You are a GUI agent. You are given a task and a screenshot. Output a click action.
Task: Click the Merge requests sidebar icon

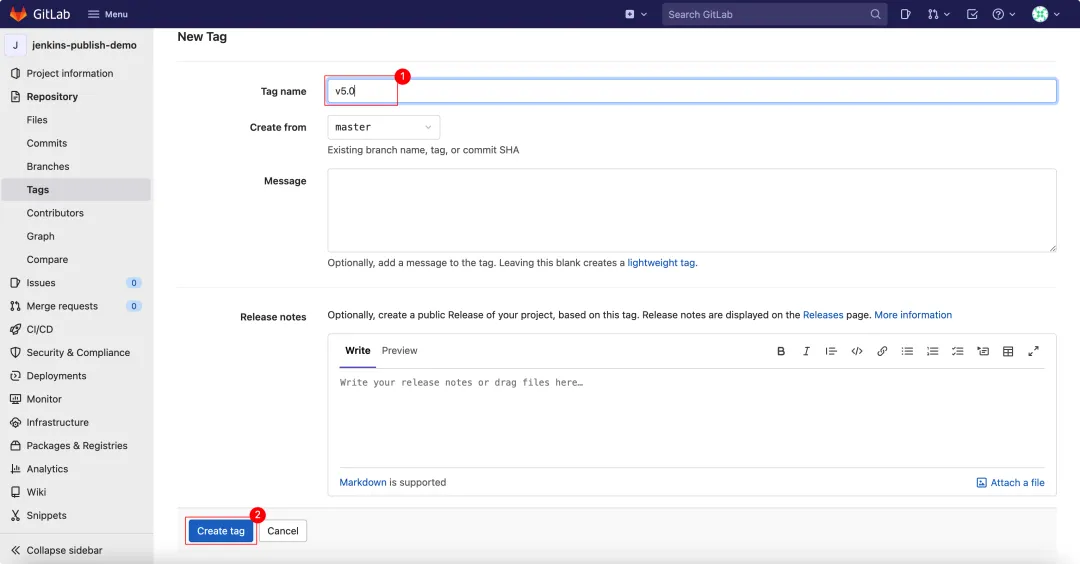(15, 306)
